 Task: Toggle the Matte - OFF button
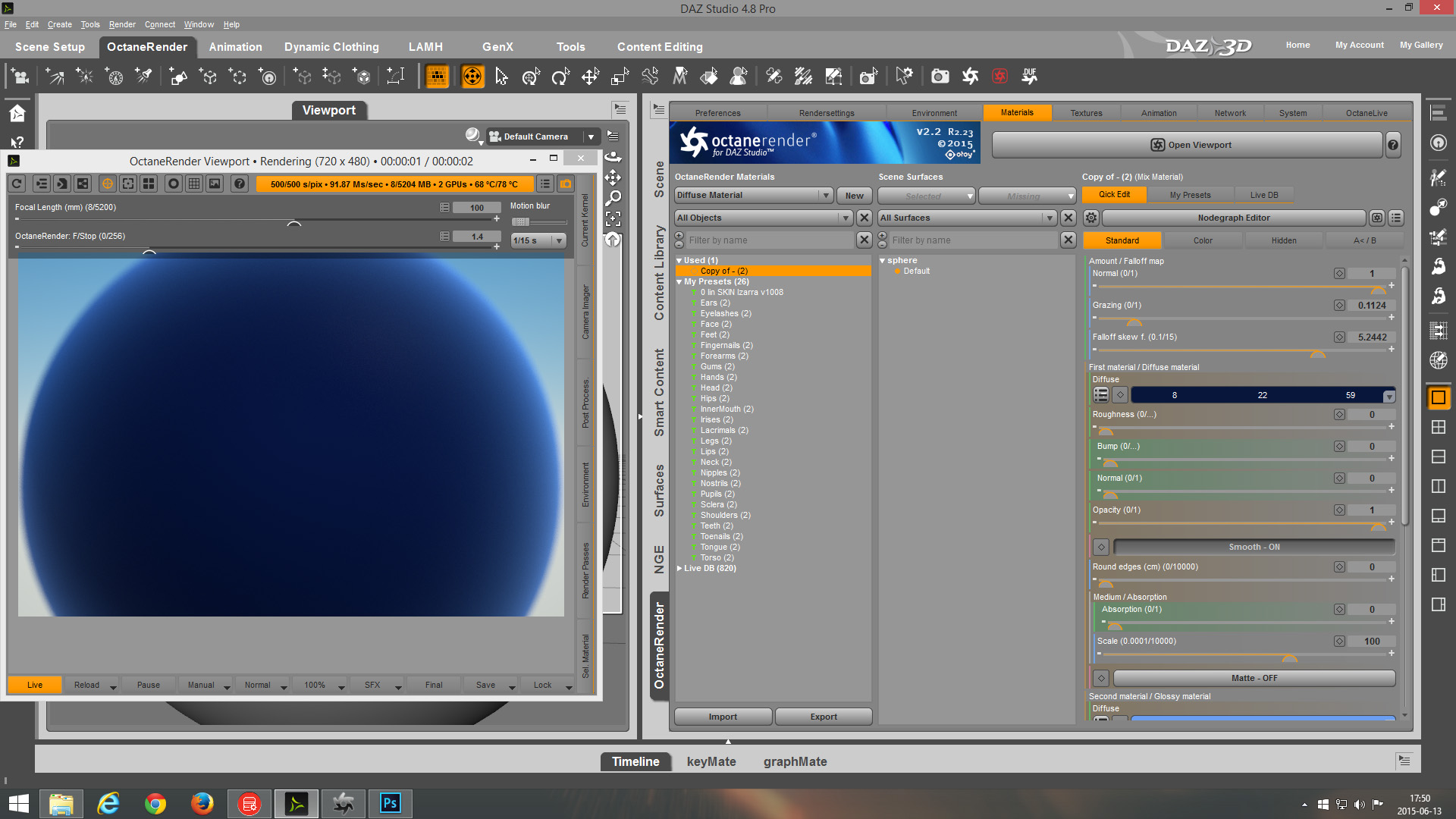[1254, 678]
